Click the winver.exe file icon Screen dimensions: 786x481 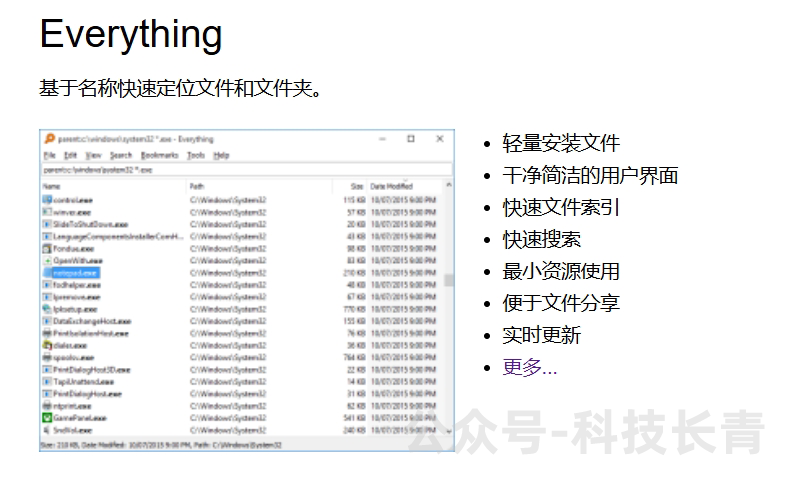click(47, 212)
